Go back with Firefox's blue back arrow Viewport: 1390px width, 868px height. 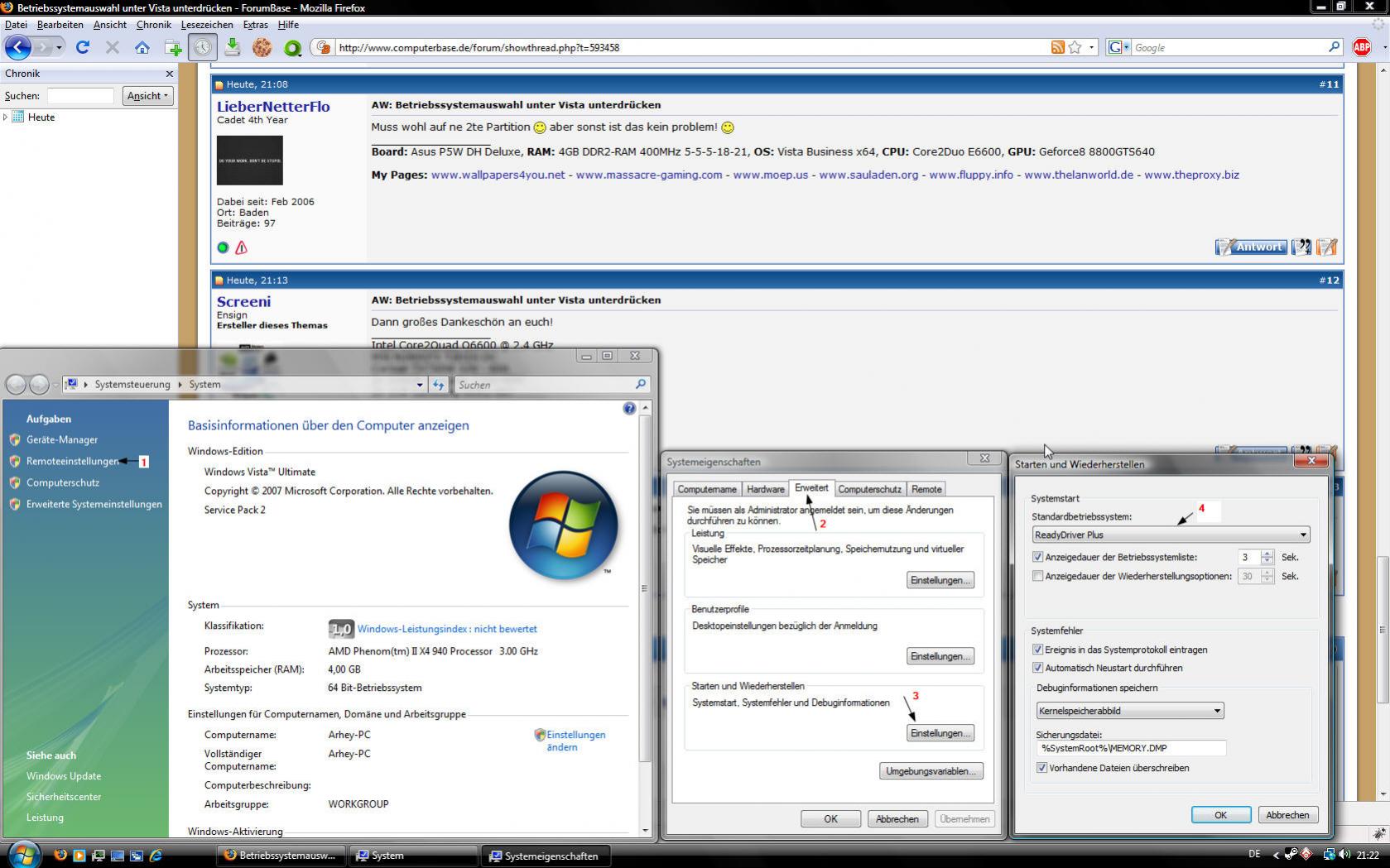[18, 47]
